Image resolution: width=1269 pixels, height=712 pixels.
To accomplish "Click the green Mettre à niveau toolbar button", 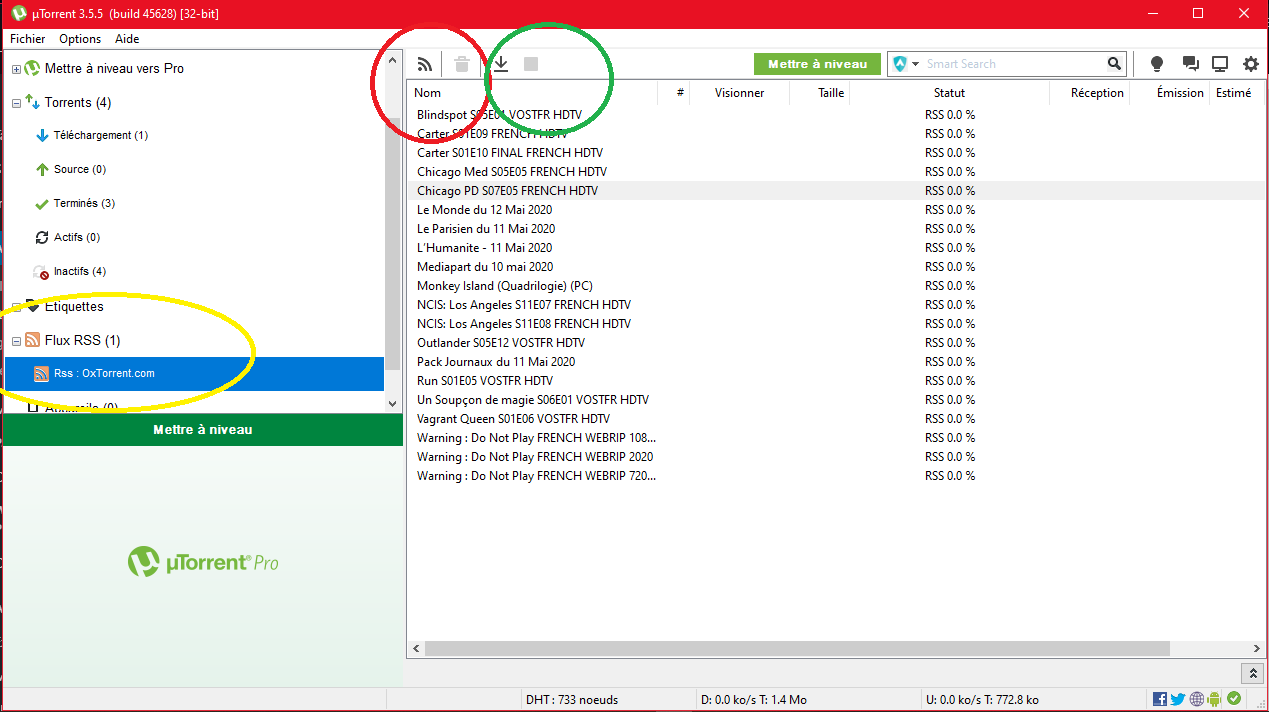I will click(x=817, y=64).
